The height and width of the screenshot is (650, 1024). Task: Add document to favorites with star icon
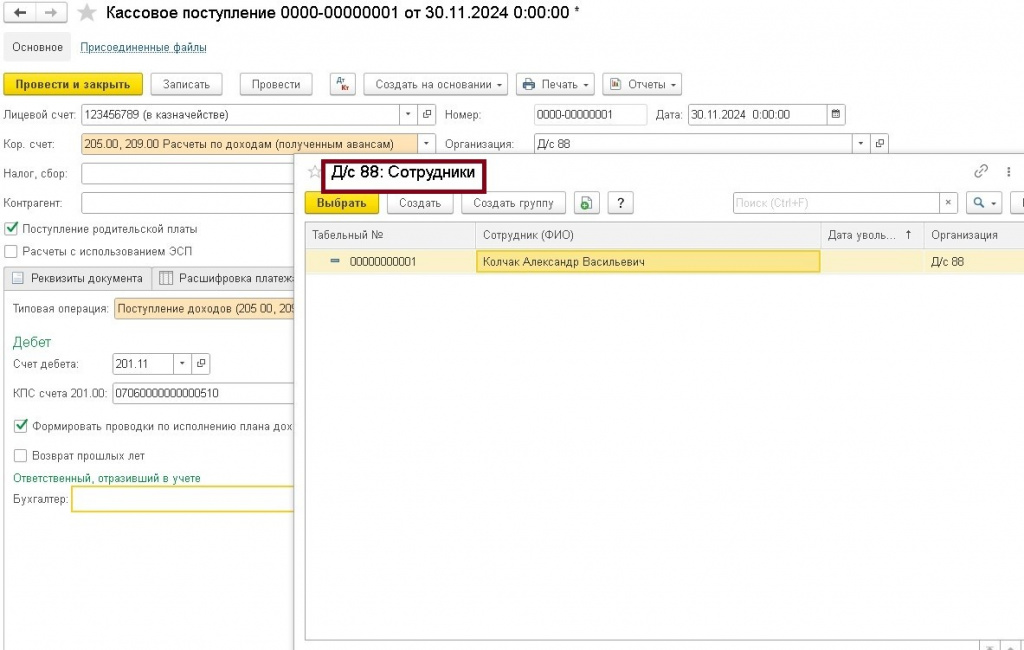click(x=87, y=12)
